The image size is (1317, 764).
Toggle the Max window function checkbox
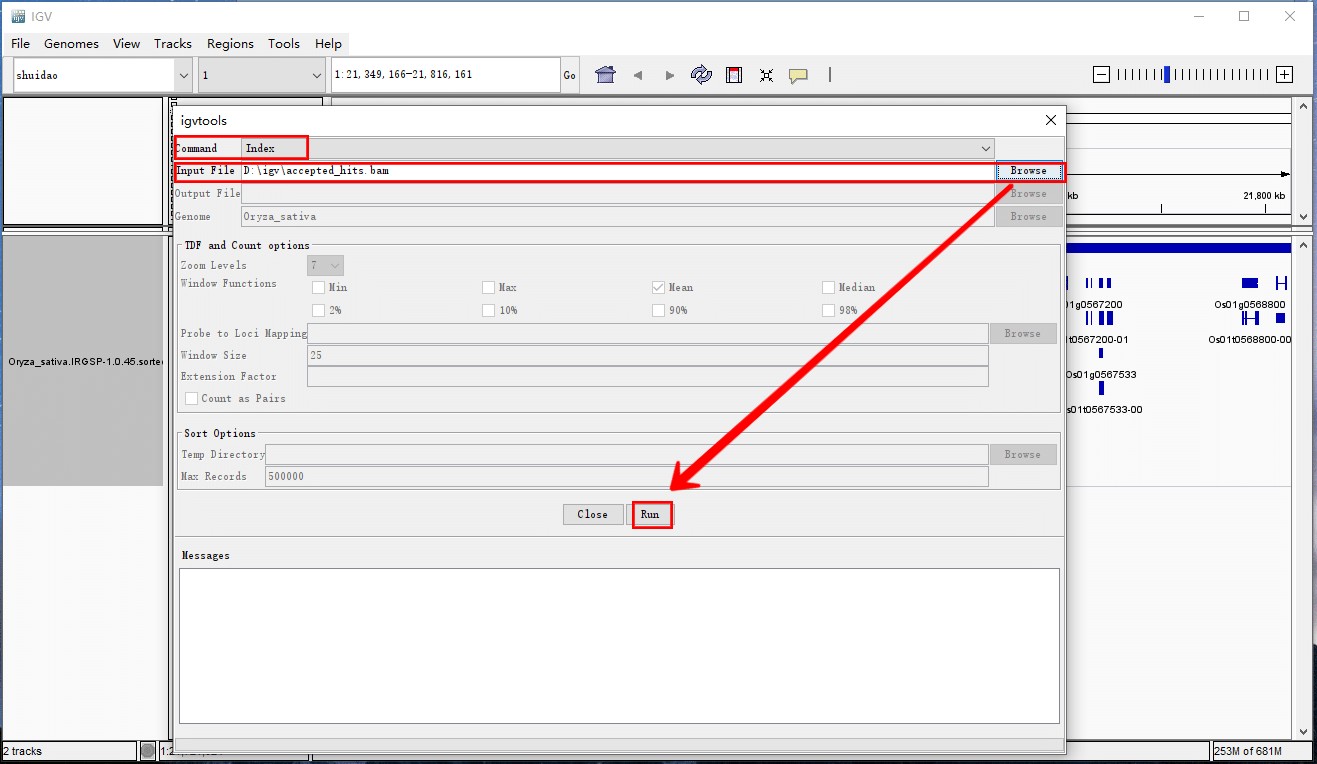[x=488, y=287]
